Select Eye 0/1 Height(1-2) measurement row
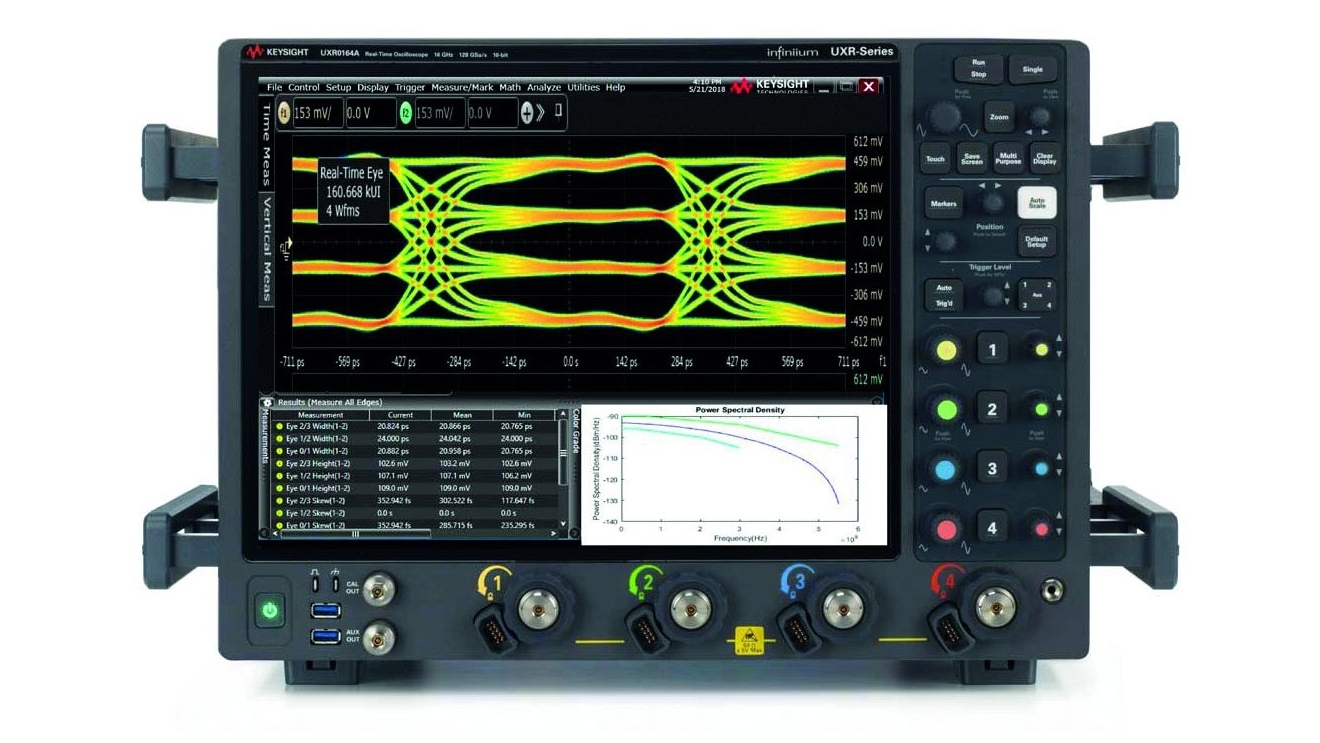Image resolution: width=1320 pixels, height=743 pixels. click(414, 487)
